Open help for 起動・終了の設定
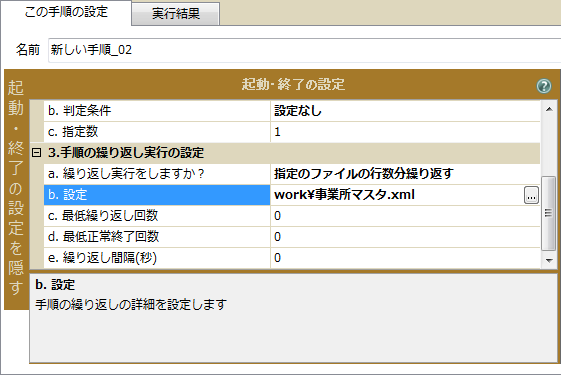The height and width of the screenshot is (375, 561). [x=544, y=86]
